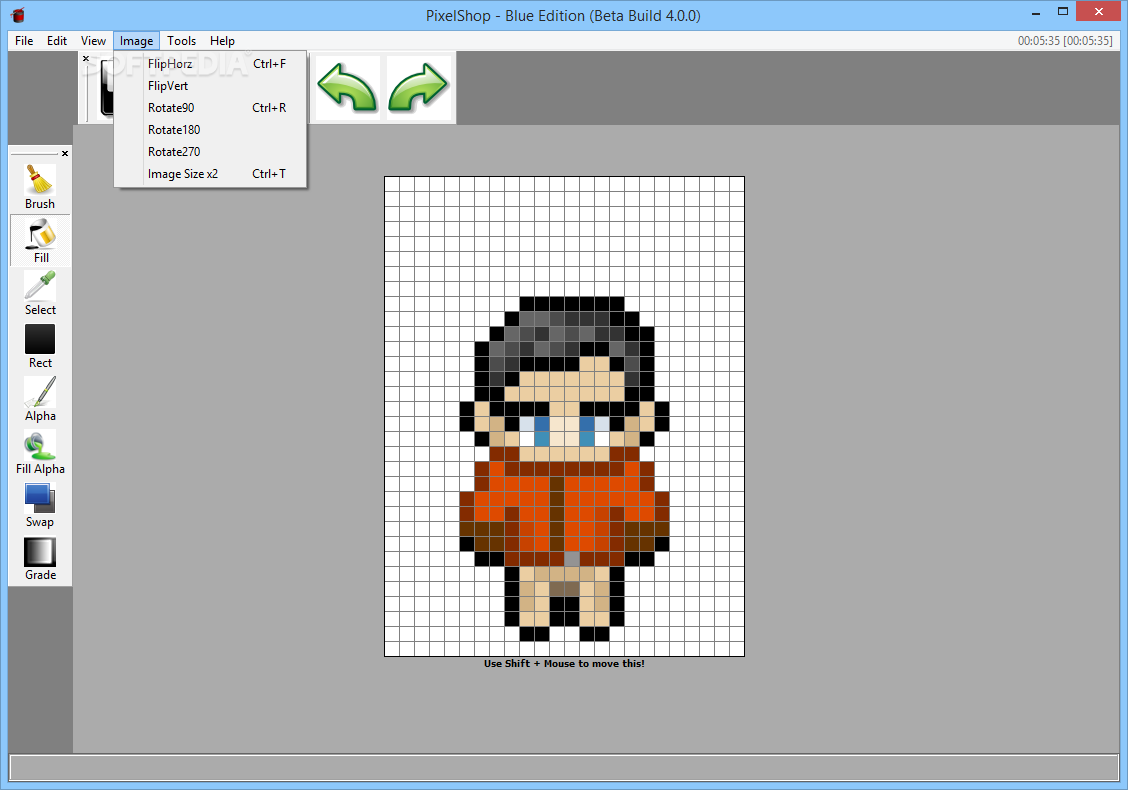Minimize the PixelShop window
Image resolution: width=1128 pixels, height=790 pixels.
[x=1036, y=12]
